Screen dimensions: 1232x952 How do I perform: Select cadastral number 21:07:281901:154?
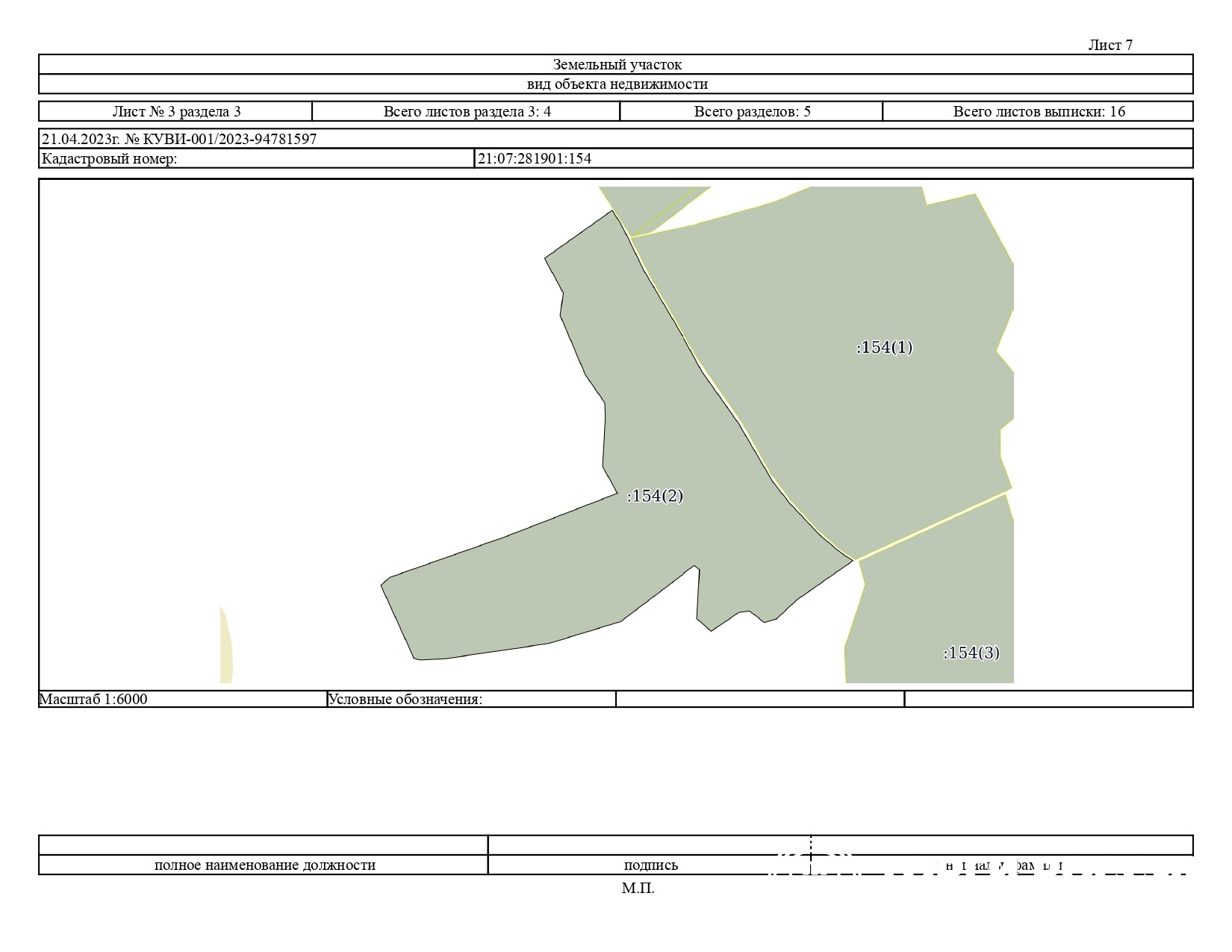point(535,158)
